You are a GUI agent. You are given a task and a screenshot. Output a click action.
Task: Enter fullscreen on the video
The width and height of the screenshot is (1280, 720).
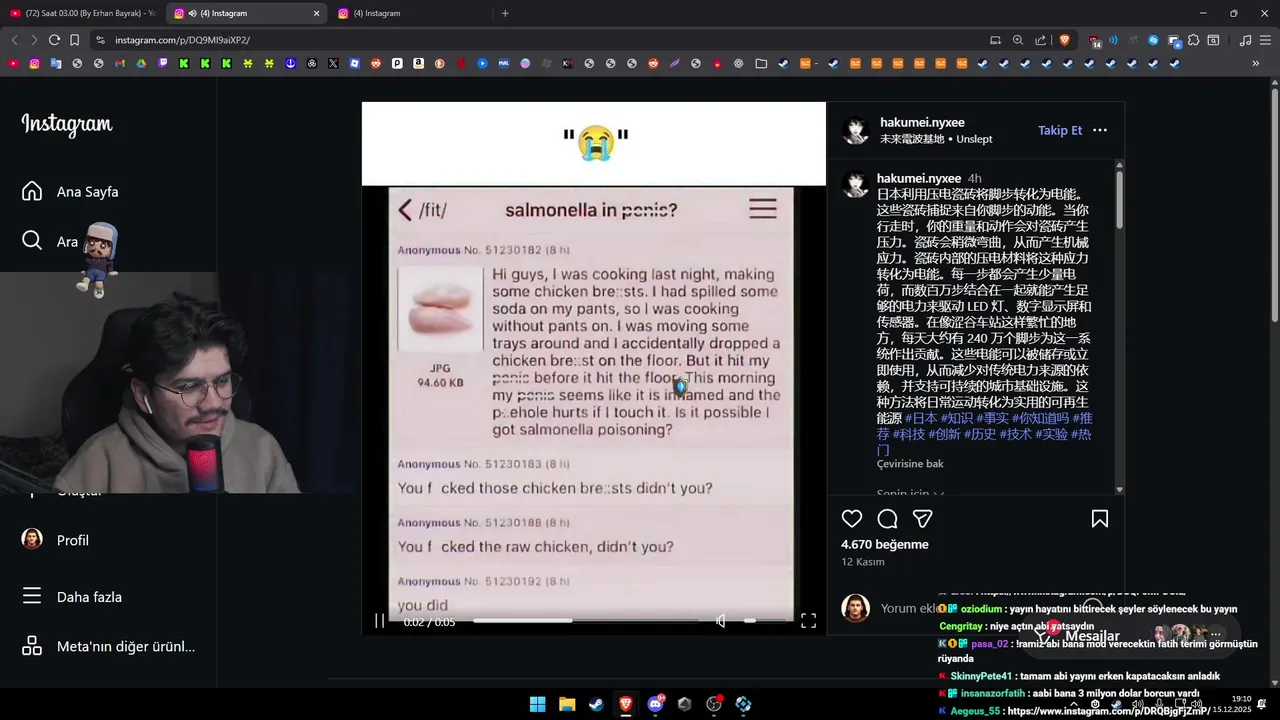(808, 621)
